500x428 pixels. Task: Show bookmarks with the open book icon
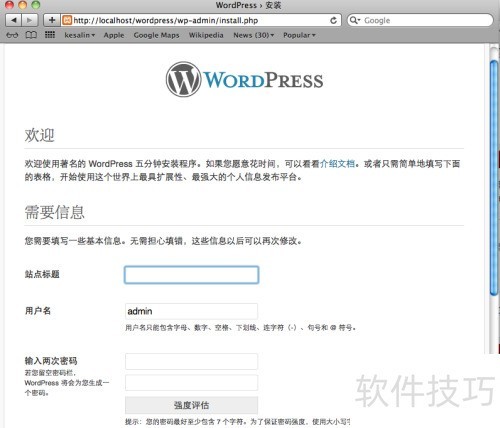31,35
